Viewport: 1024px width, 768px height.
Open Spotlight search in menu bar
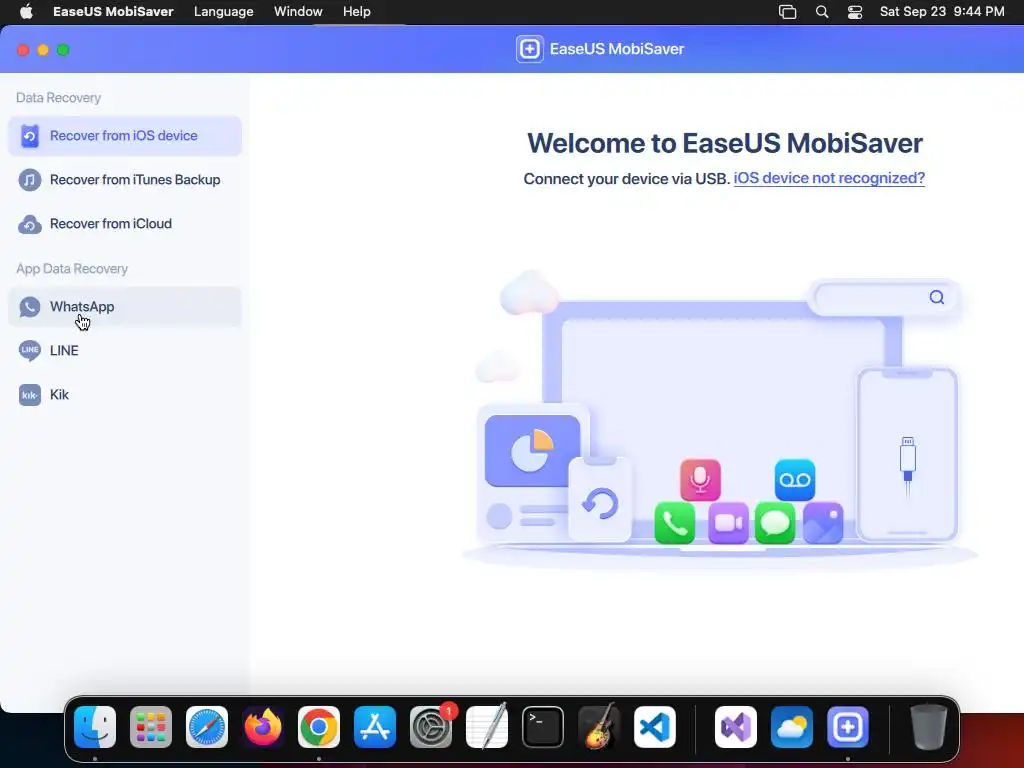tap(822, 12)
